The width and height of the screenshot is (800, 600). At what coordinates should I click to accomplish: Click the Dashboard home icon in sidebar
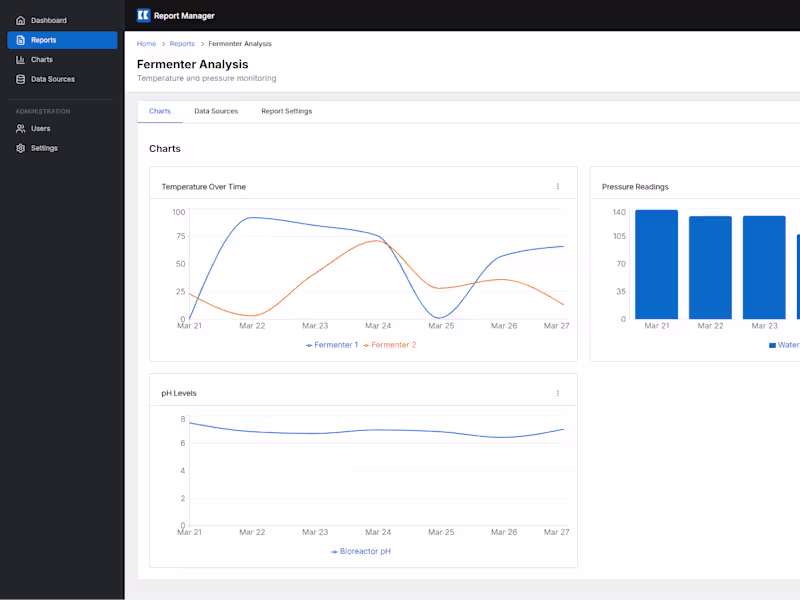(x=20, y=20)
